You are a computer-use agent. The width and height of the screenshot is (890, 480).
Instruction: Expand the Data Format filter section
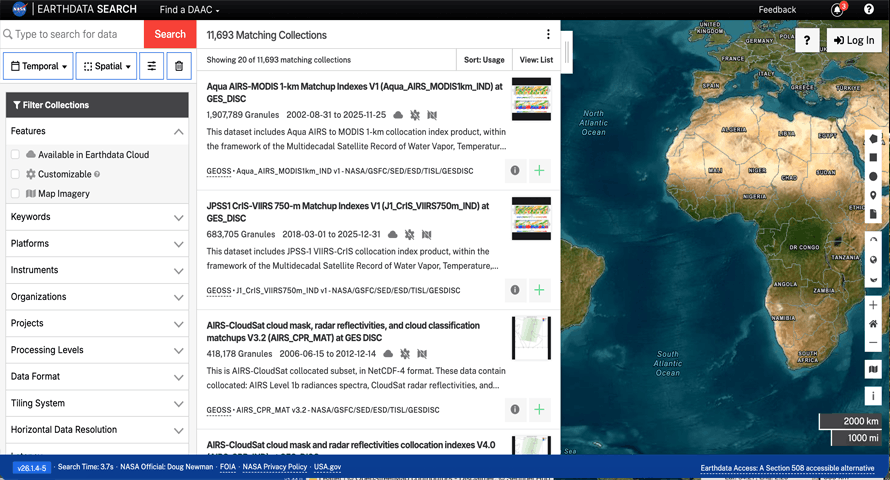click(97, 376)
